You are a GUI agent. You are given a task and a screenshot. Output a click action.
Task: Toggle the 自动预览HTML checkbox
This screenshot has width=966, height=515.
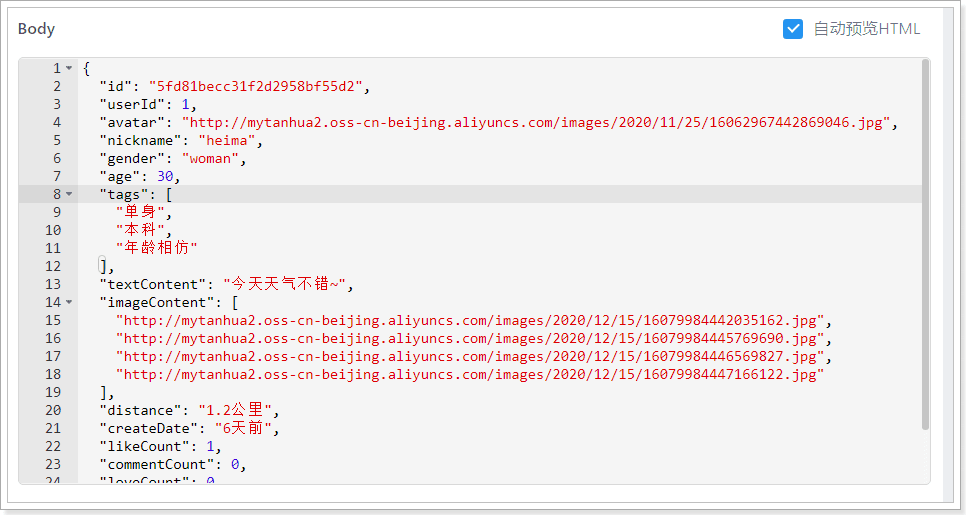point(793,29)
